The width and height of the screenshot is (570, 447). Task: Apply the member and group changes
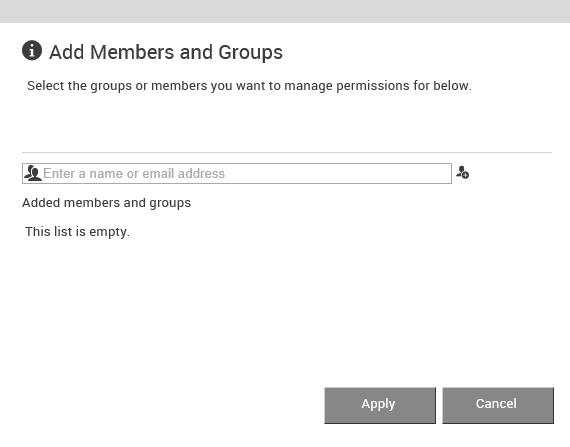380,405
